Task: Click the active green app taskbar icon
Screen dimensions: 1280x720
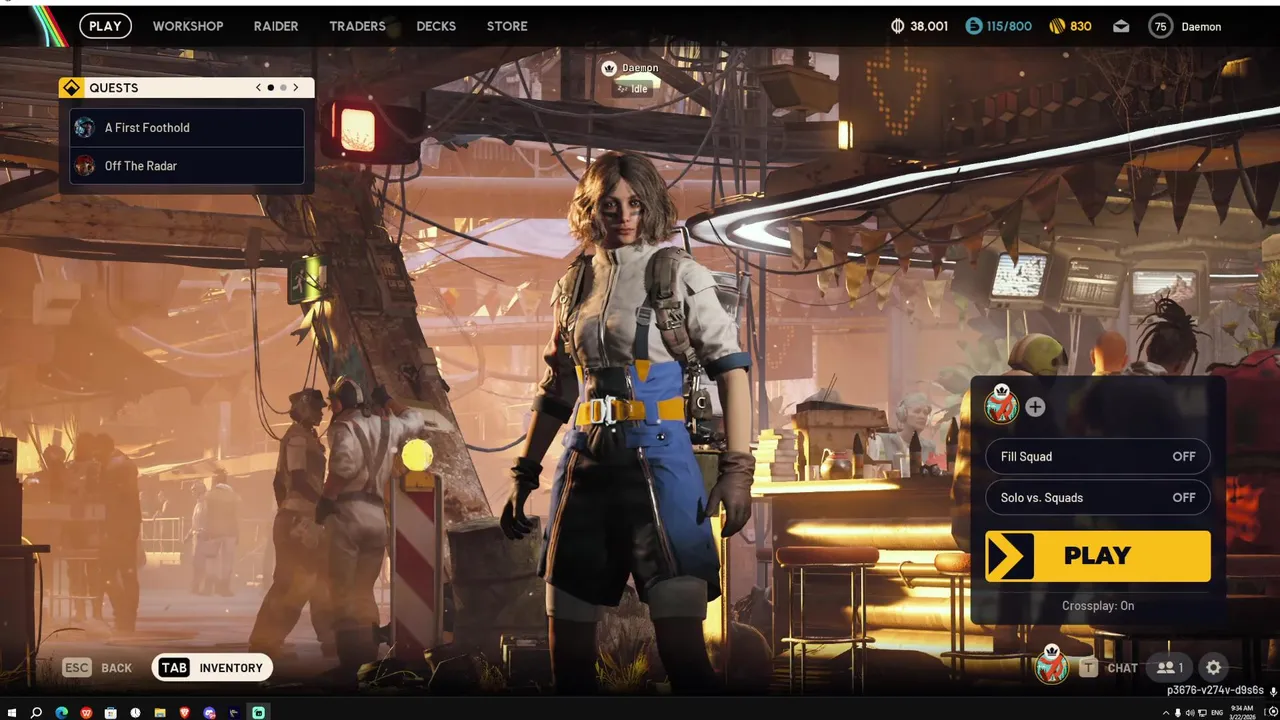Action: (x=258, y=713)
